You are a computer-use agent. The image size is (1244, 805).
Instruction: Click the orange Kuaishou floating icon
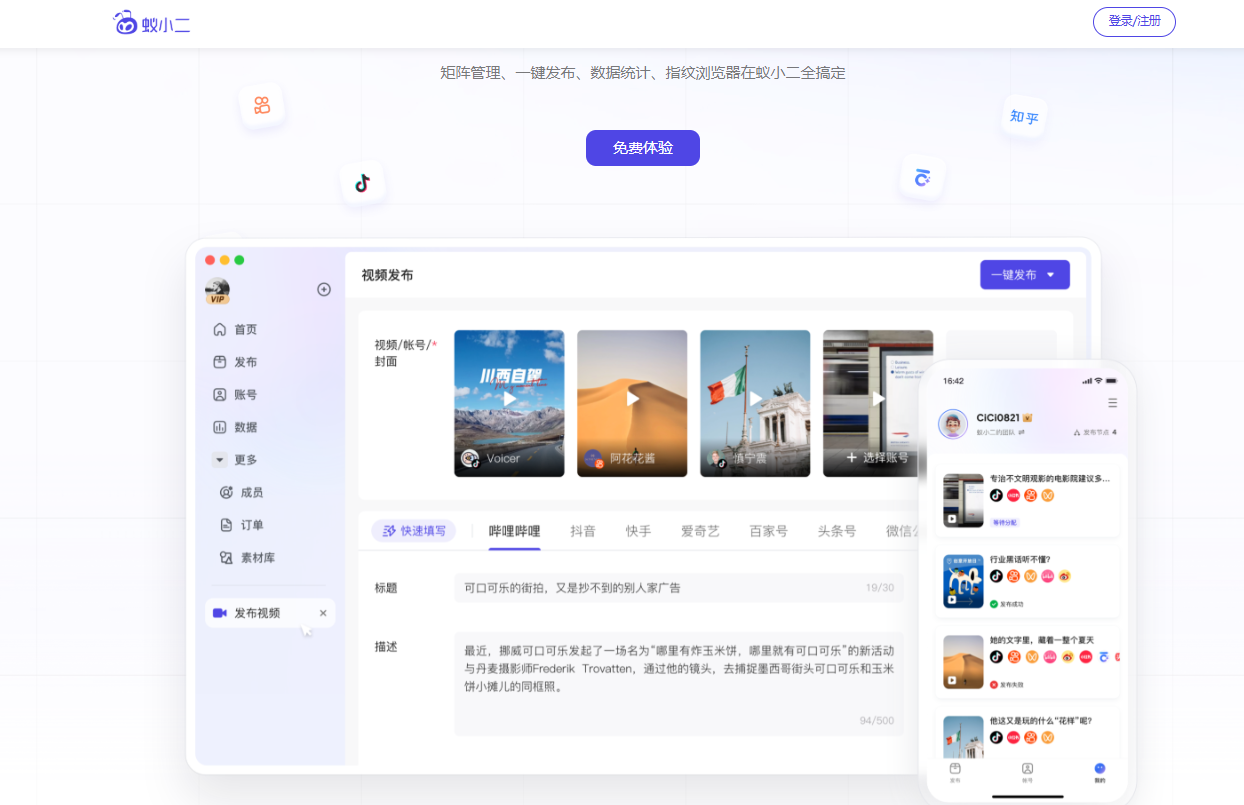(x=262, y=105)
